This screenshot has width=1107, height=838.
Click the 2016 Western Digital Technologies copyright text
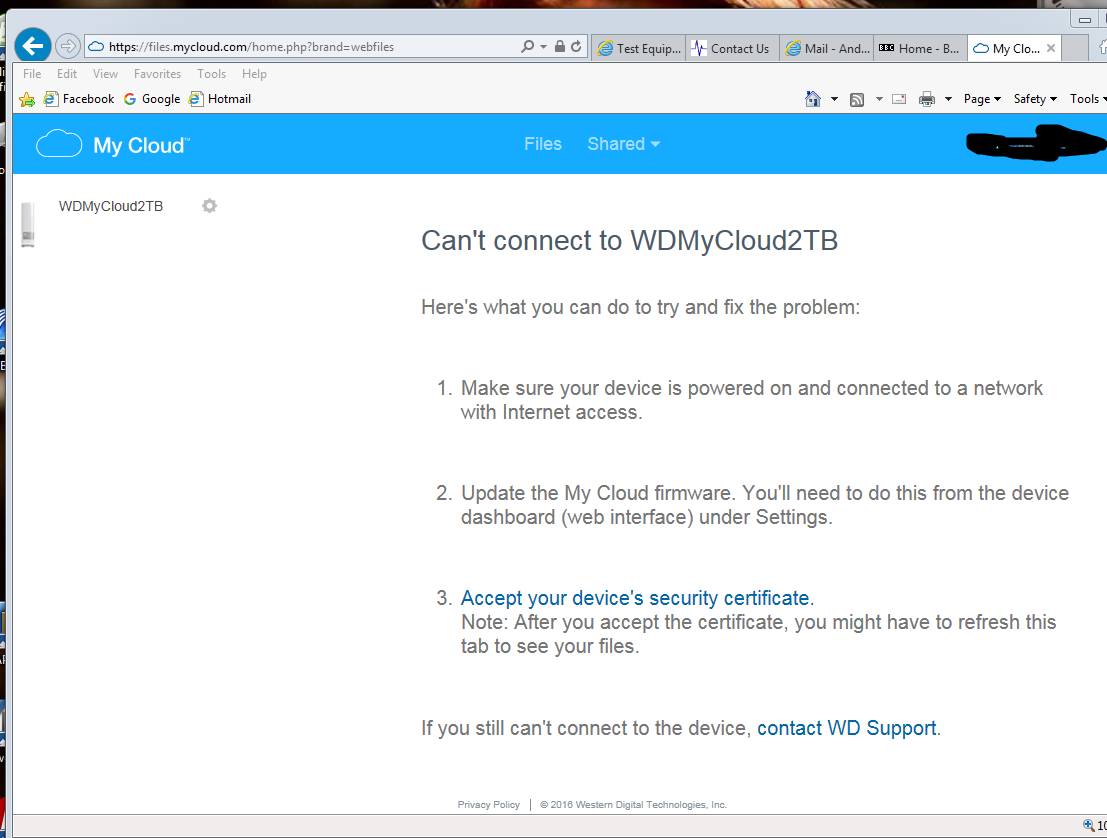tap(633, 805)
